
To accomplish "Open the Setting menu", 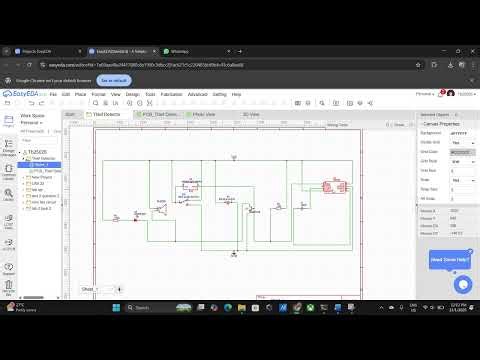I will click(219, 94).
